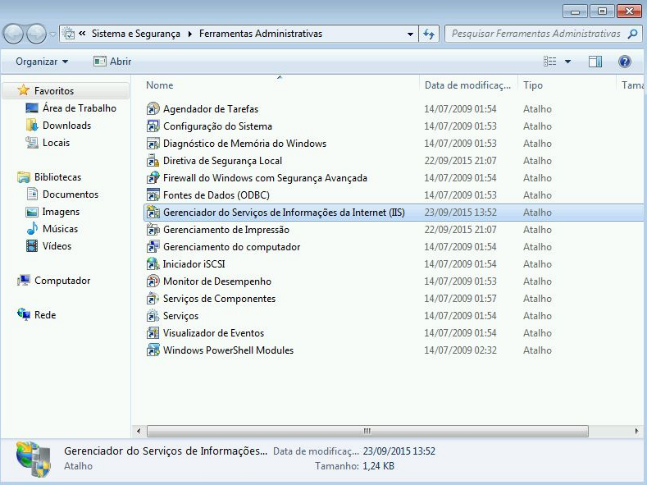647x485 pixels.
Task: Expand the address bar history dropdown
Action: [410, 34]
